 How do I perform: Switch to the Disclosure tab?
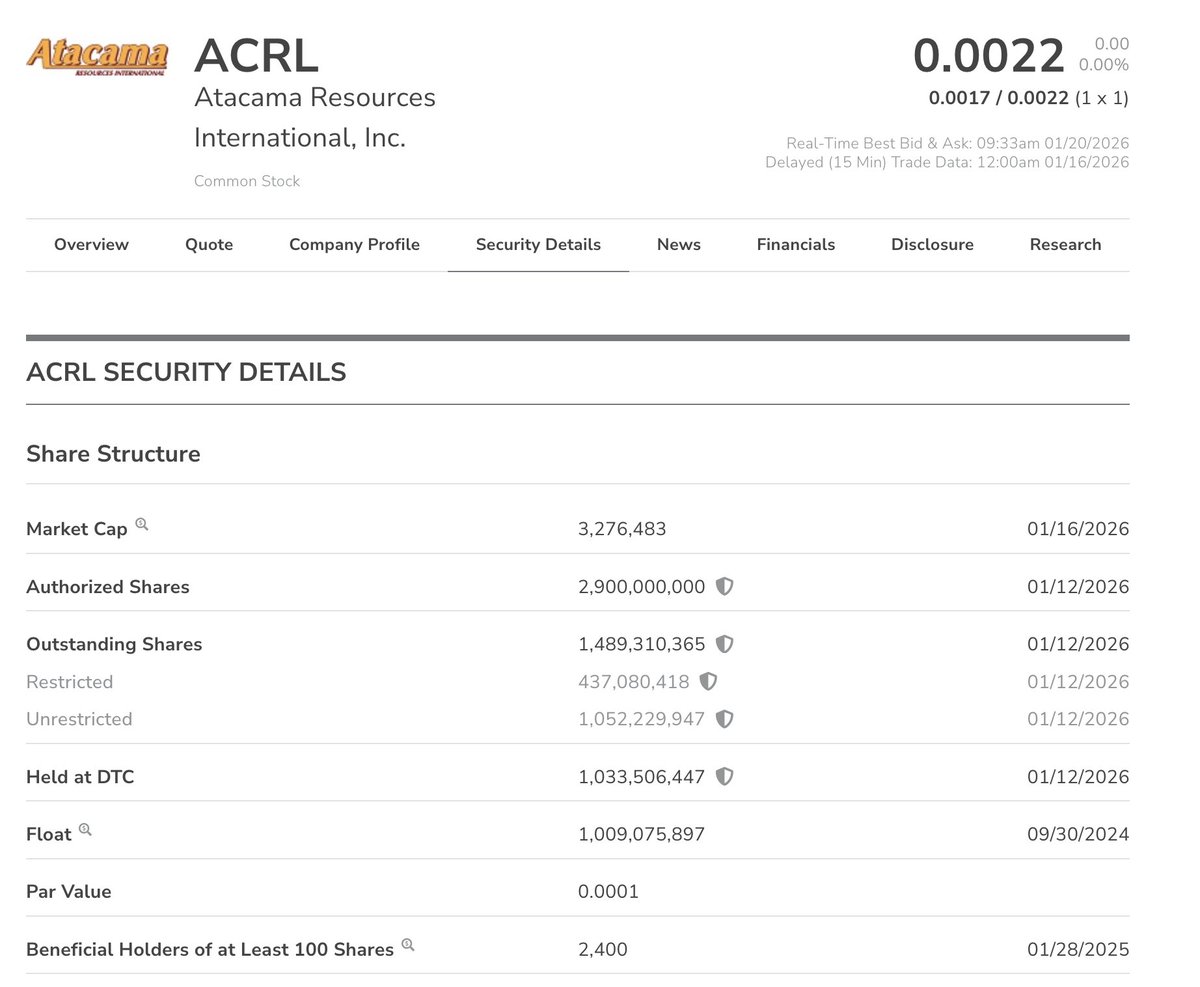click(x=932, y=245)
